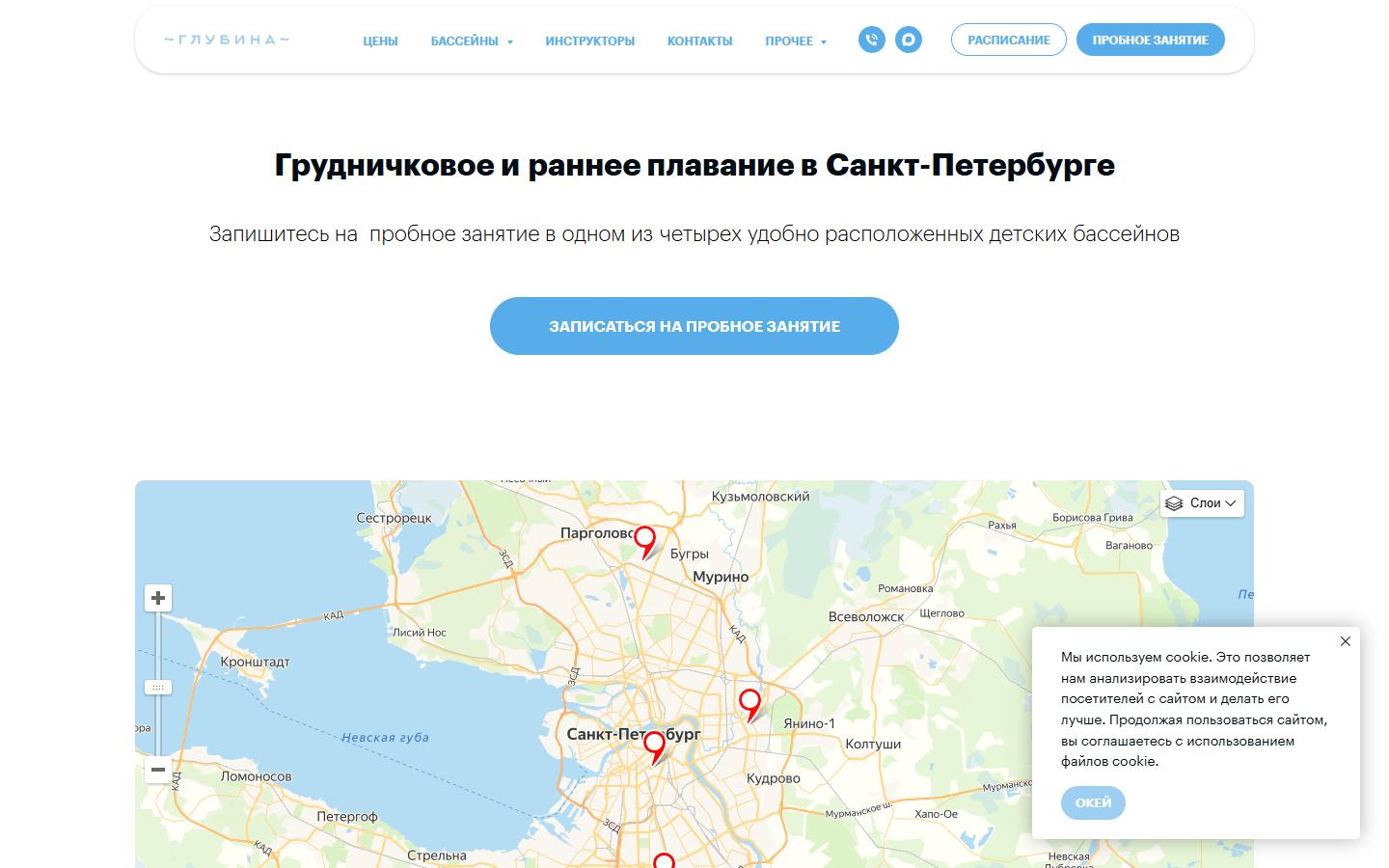Image resolution: width=1389 pixels, height=868 pixels.
Task: Click the Стрельна label on the map
Action: coord(436,855)
